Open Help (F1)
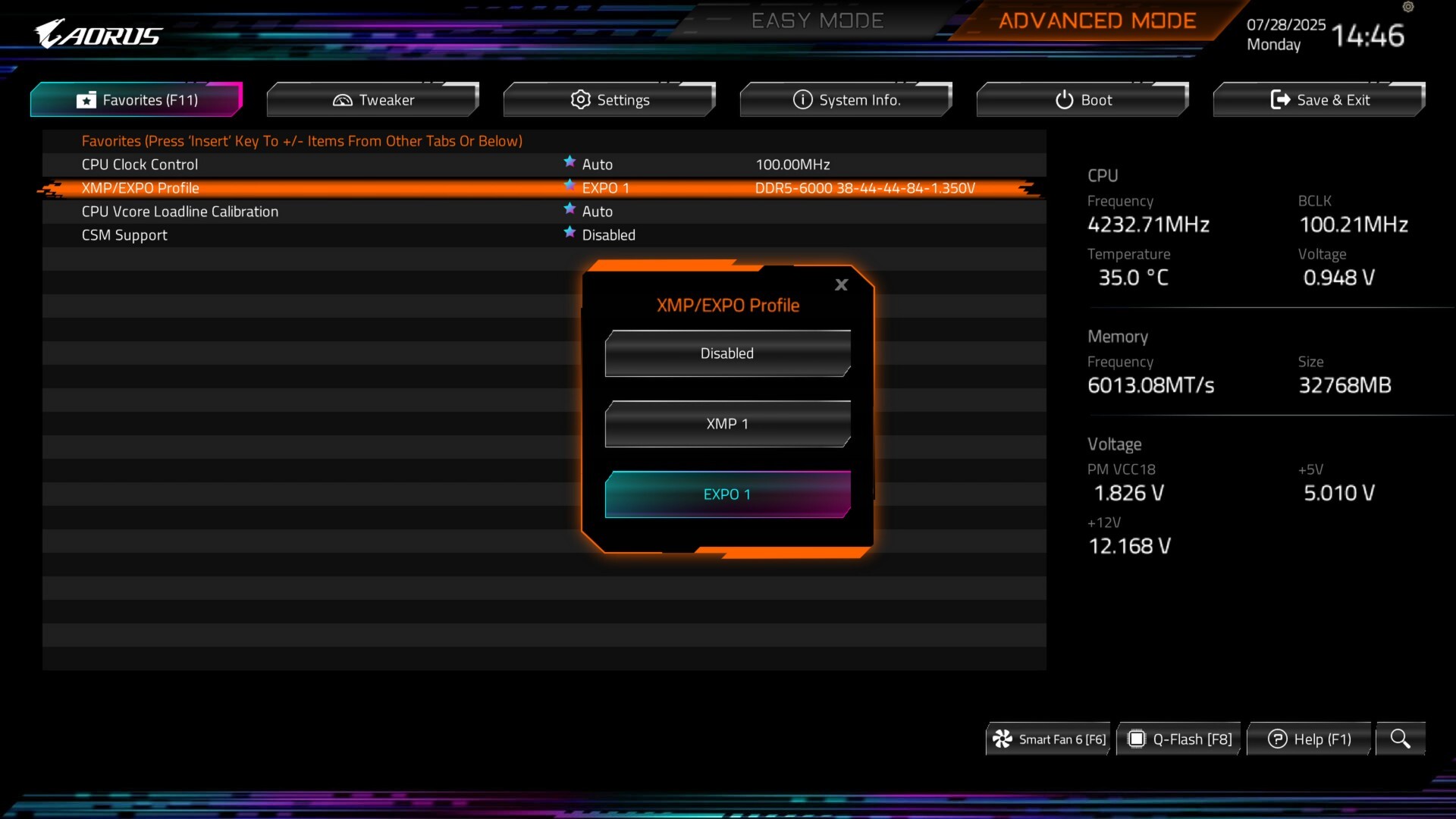 point(1309,739)
